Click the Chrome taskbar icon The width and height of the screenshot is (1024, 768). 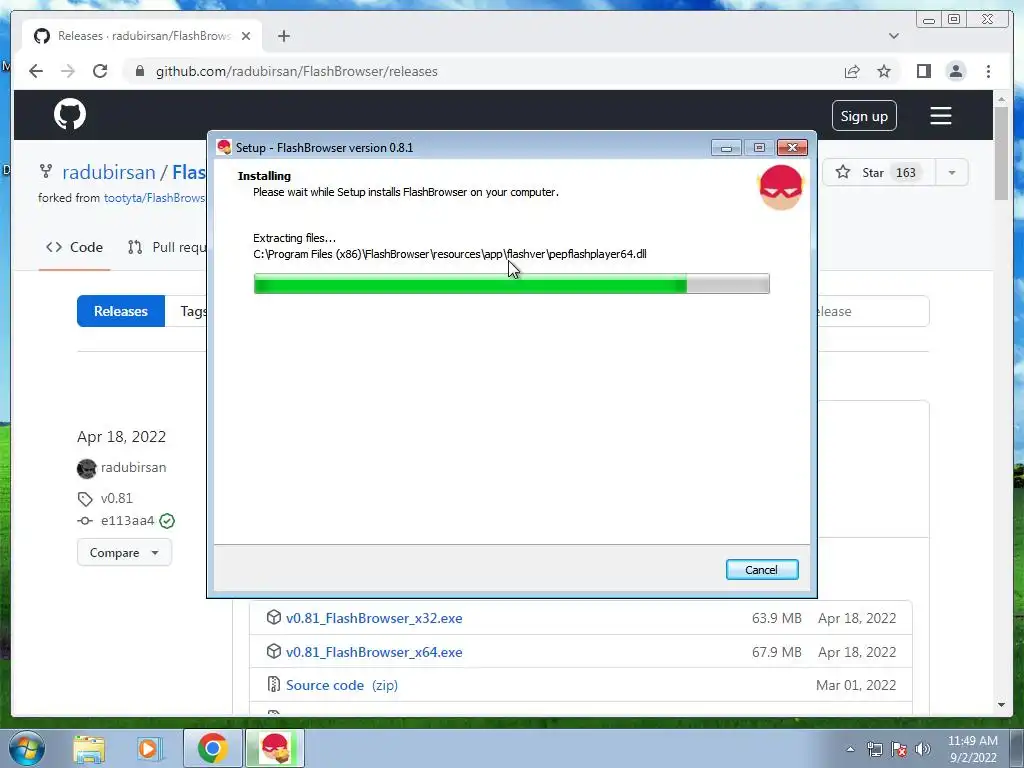(212, 748)
